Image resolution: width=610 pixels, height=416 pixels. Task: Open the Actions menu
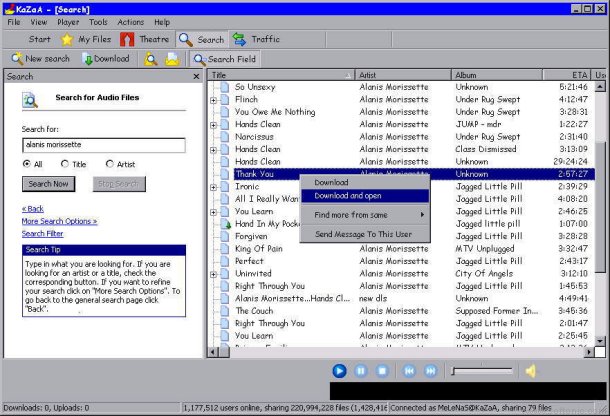[131, 22]
